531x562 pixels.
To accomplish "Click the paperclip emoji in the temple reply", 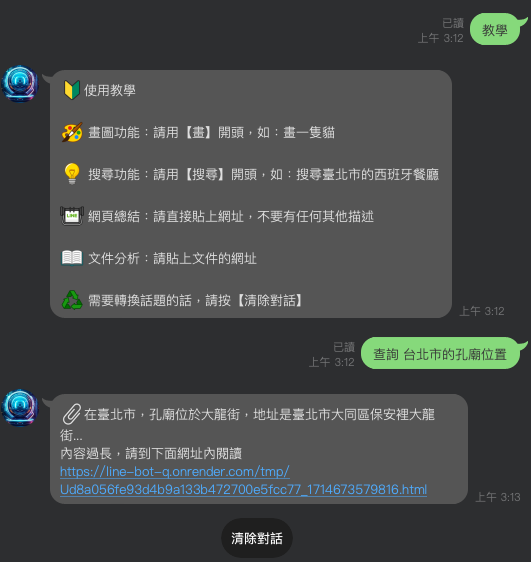I will (x=72, y=414).
